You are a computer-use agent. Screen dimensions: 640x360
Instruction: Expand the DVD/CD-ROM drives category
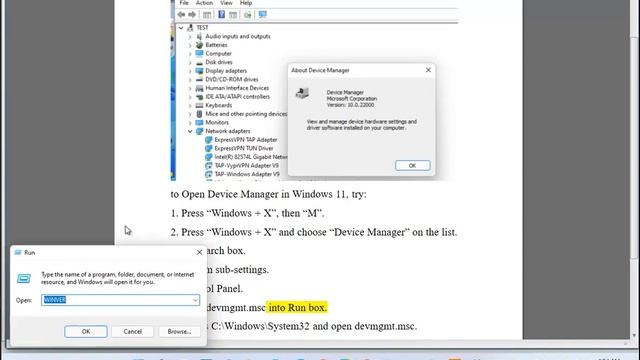click(190, 80)
